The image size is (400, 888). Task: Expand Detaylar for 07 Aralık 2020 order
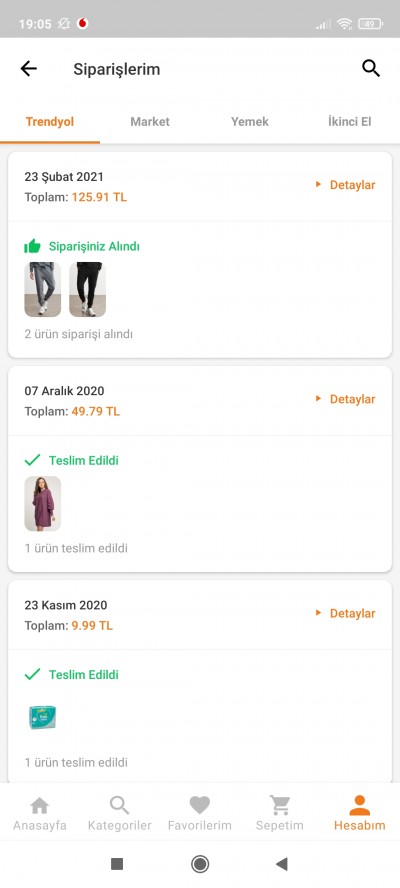coord(346,399)
